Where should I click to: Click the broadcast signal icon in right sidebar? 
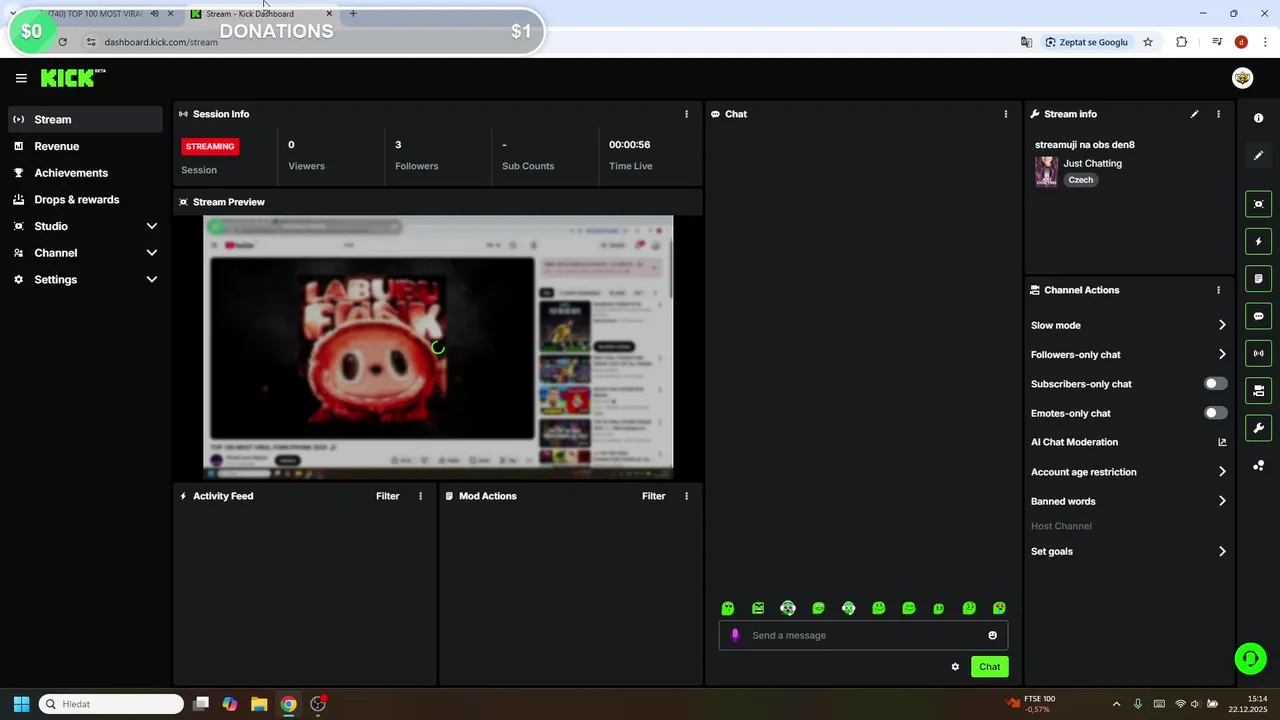1258,353
